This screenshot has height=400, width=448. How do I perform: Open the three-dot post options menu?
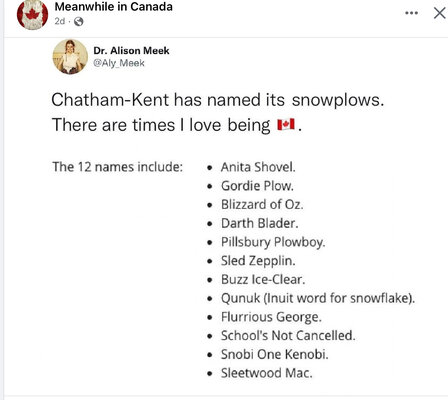[x=411, y=13]
